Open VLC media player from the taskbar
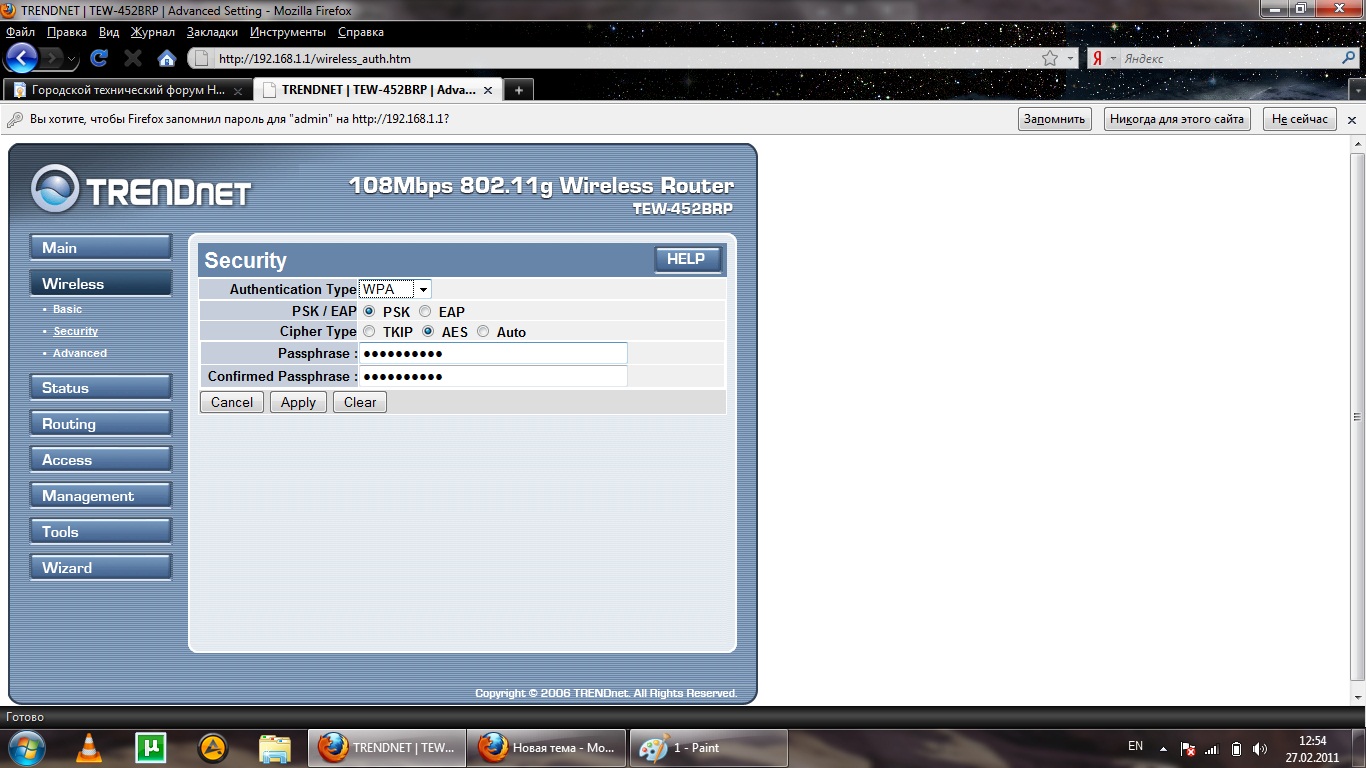 (89, 747)
